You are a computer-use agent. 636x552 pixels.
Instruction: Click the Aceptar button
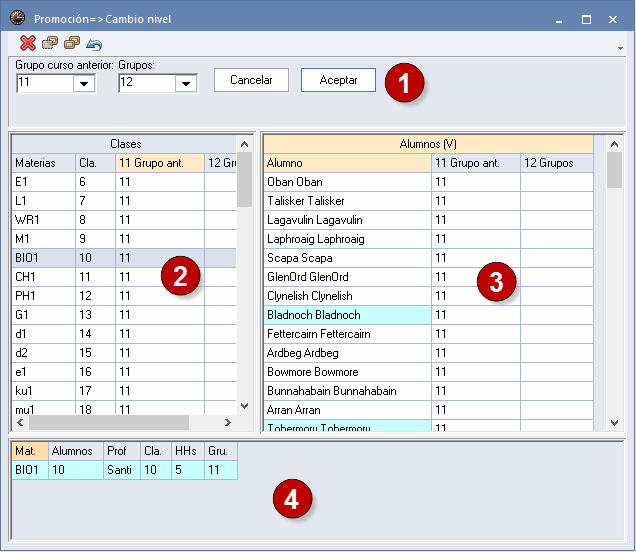(338, 80)
